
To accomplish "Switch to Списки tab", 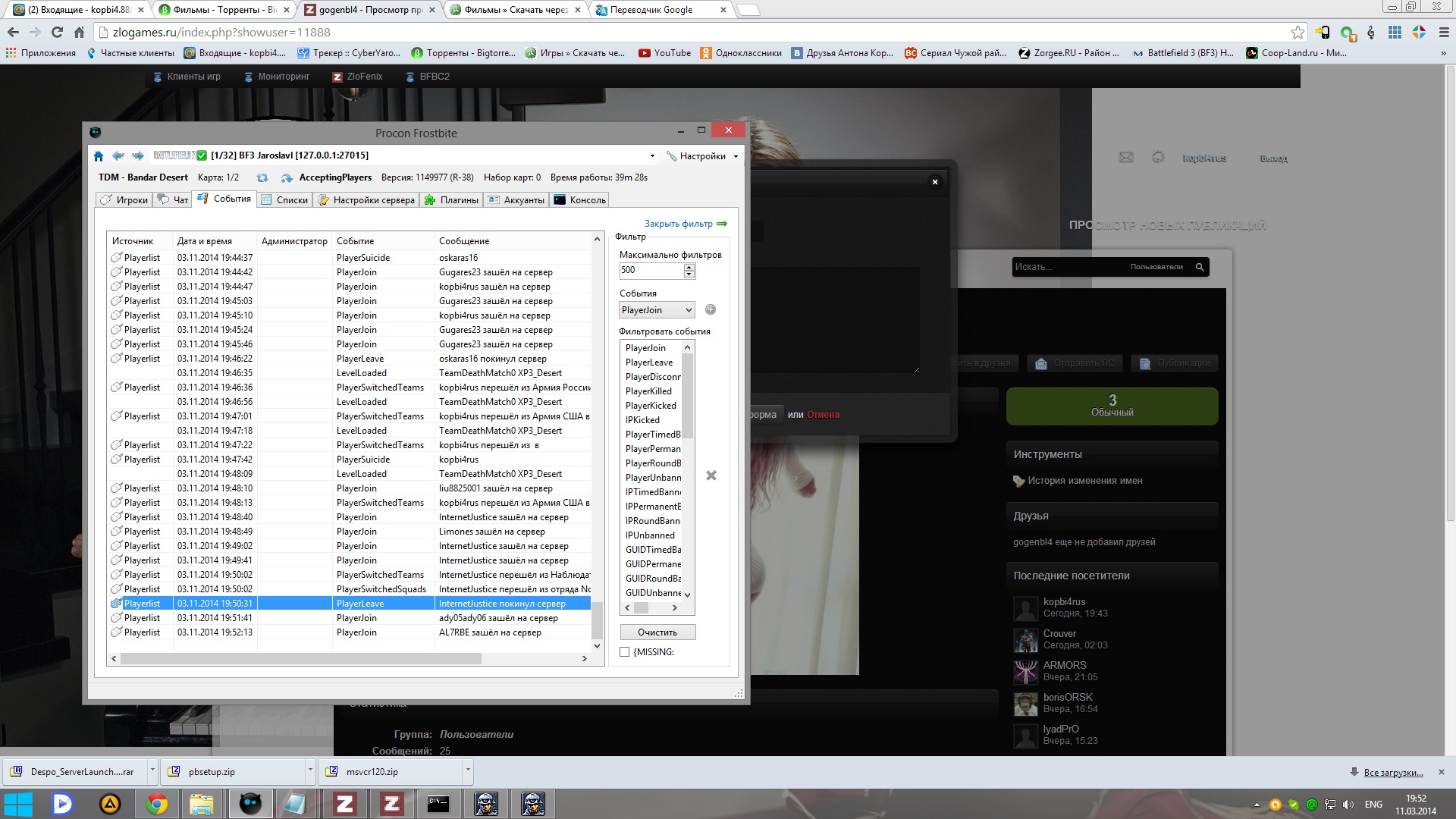I will (284, 200).
